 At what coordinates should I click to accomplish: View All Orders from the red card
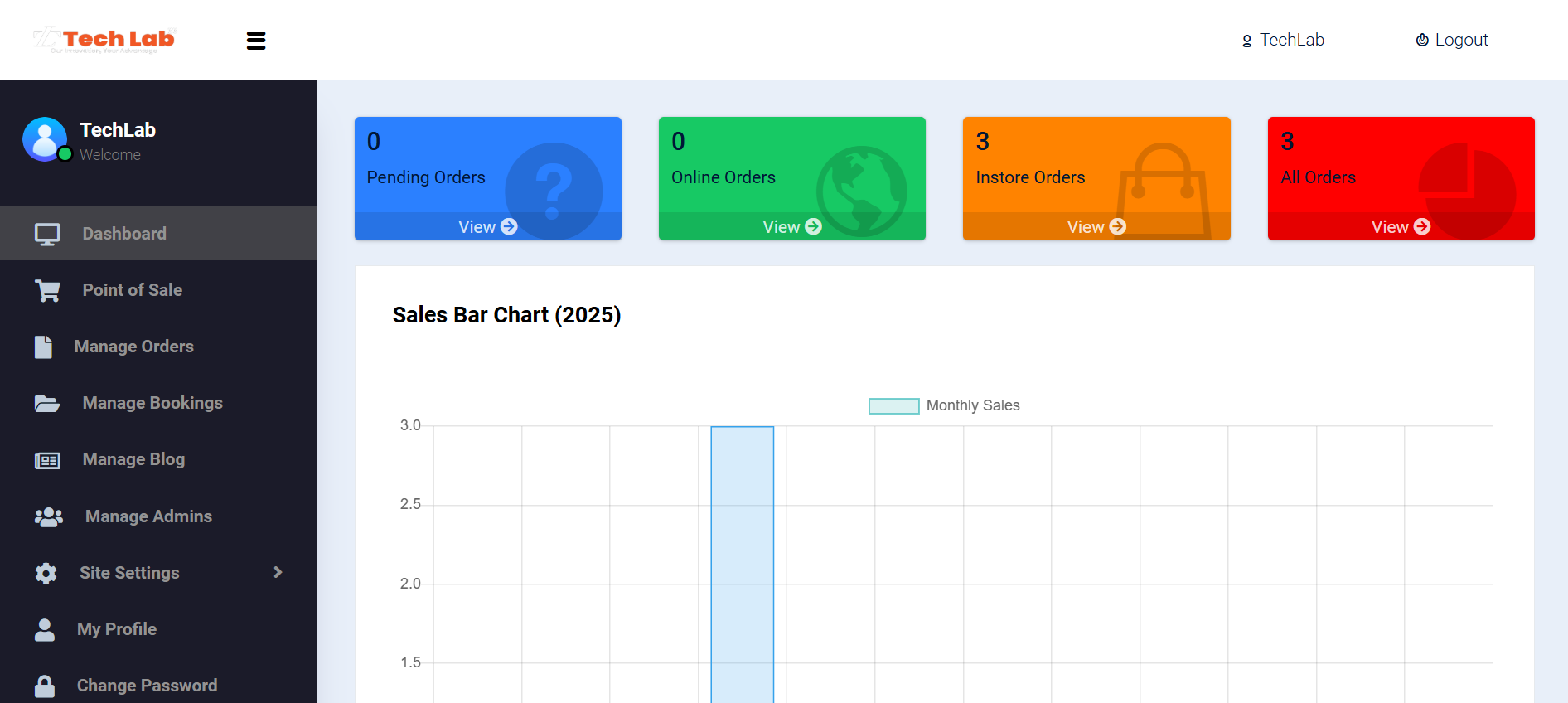1400,226
